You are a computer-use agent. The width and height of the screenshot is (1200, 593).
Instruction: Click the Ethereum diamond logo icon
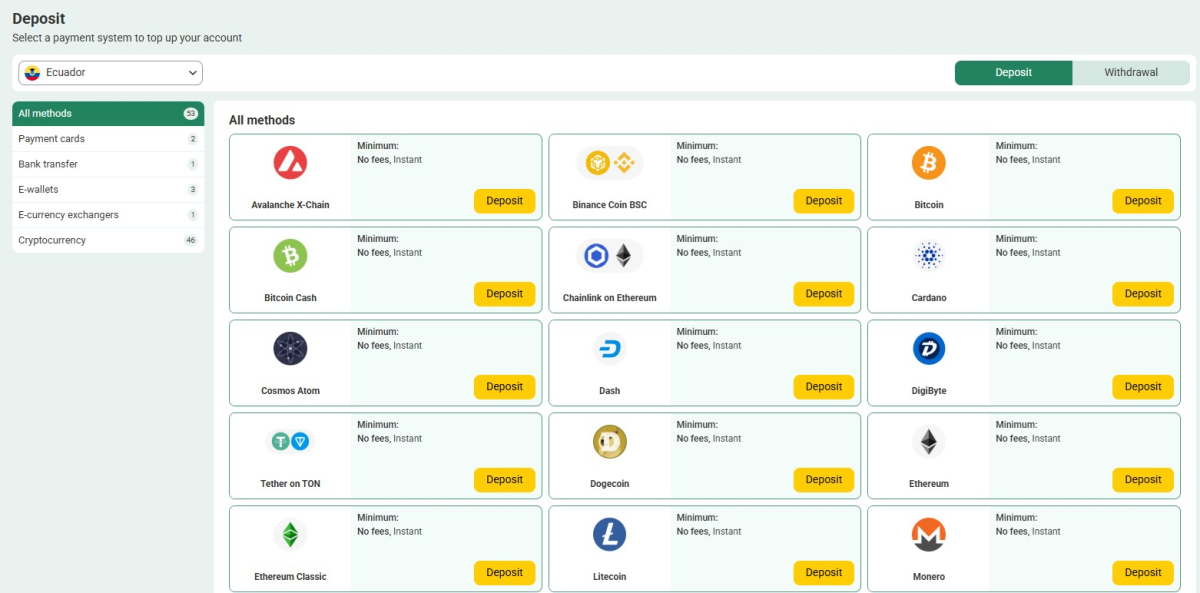pyautogui.click(x=929, y=441)
